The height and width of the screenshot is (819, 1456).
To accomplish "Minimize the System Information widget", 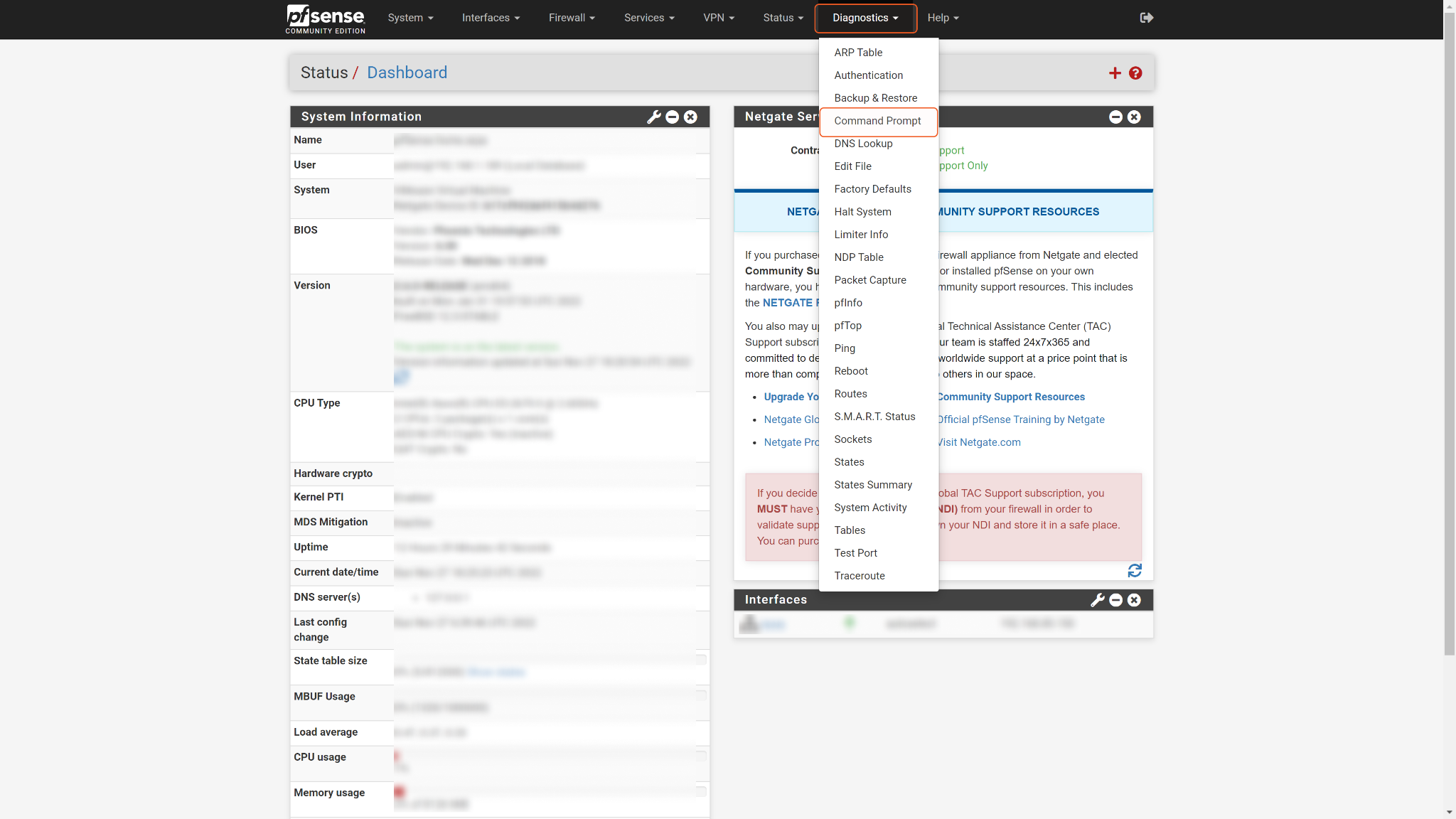I will 672,117.
